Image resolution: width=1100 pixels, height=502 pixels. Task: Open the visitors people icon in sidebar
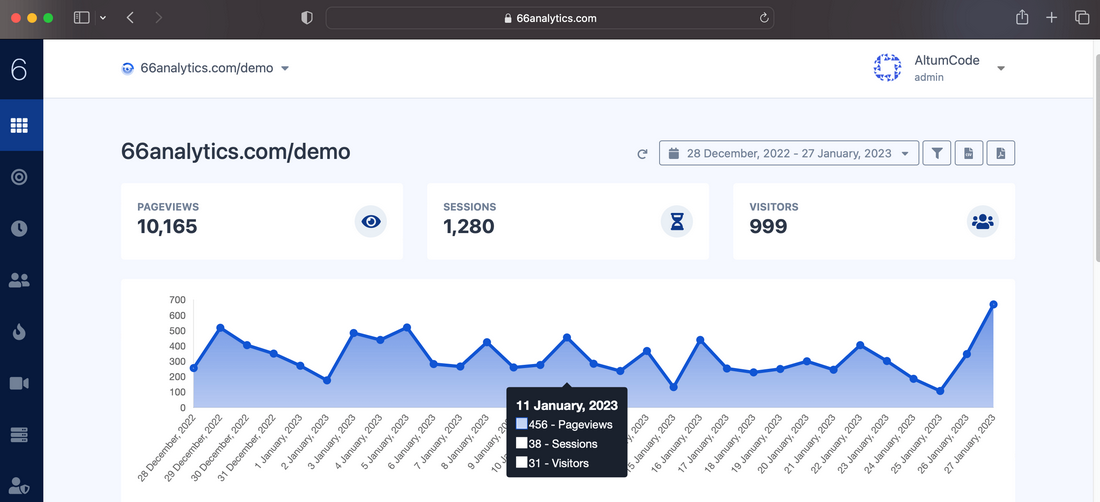point(19,280)
